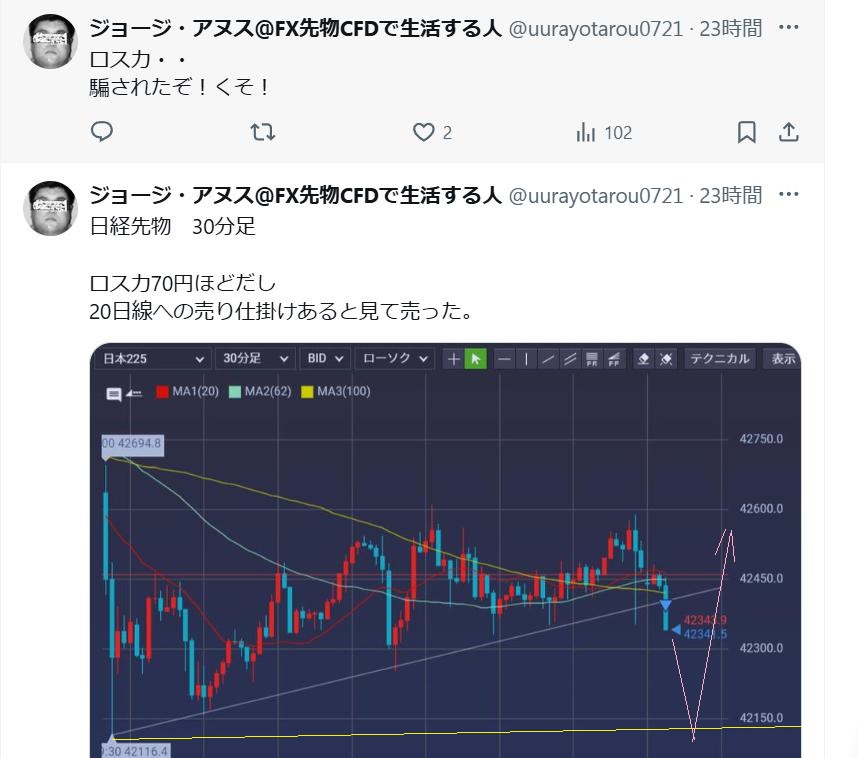Activate the green arrow pointer tool
Viewport: 858px width, 758px height.
476,359
